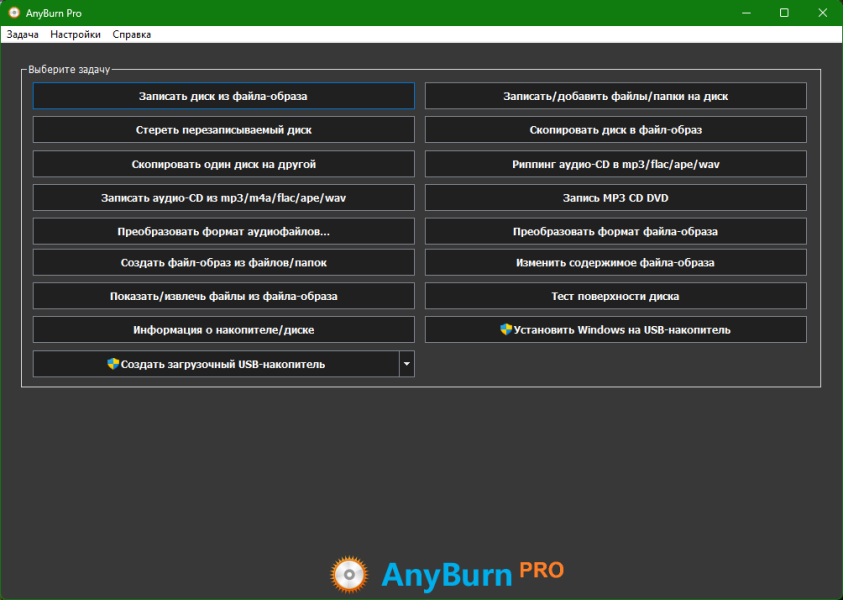Click shield icon on Установить Windows на USB-накопитель

click(x=506, y=329)
